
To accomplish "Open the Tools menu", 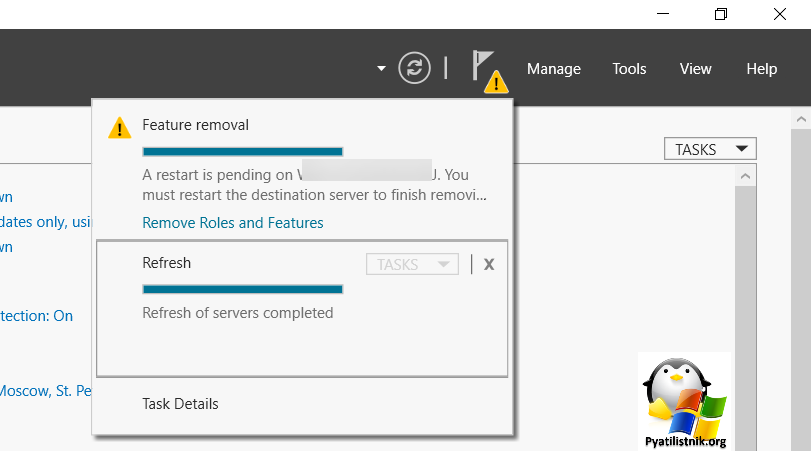I will [x=629, y=69].
